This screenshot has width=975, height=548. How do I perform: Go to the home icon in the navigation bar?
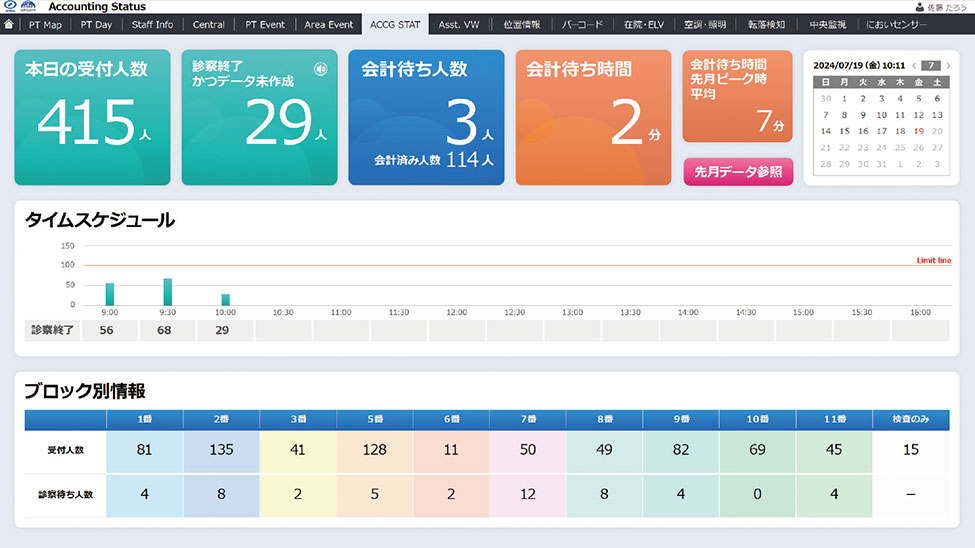click(9, 24)
